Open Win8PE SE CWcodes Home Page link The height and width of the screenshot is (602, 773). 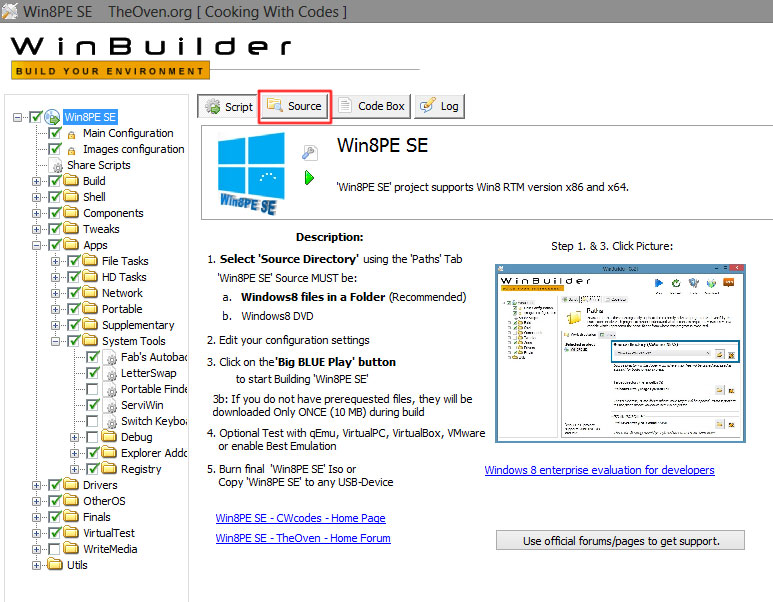pyautogui.click(x=300, y=518)
